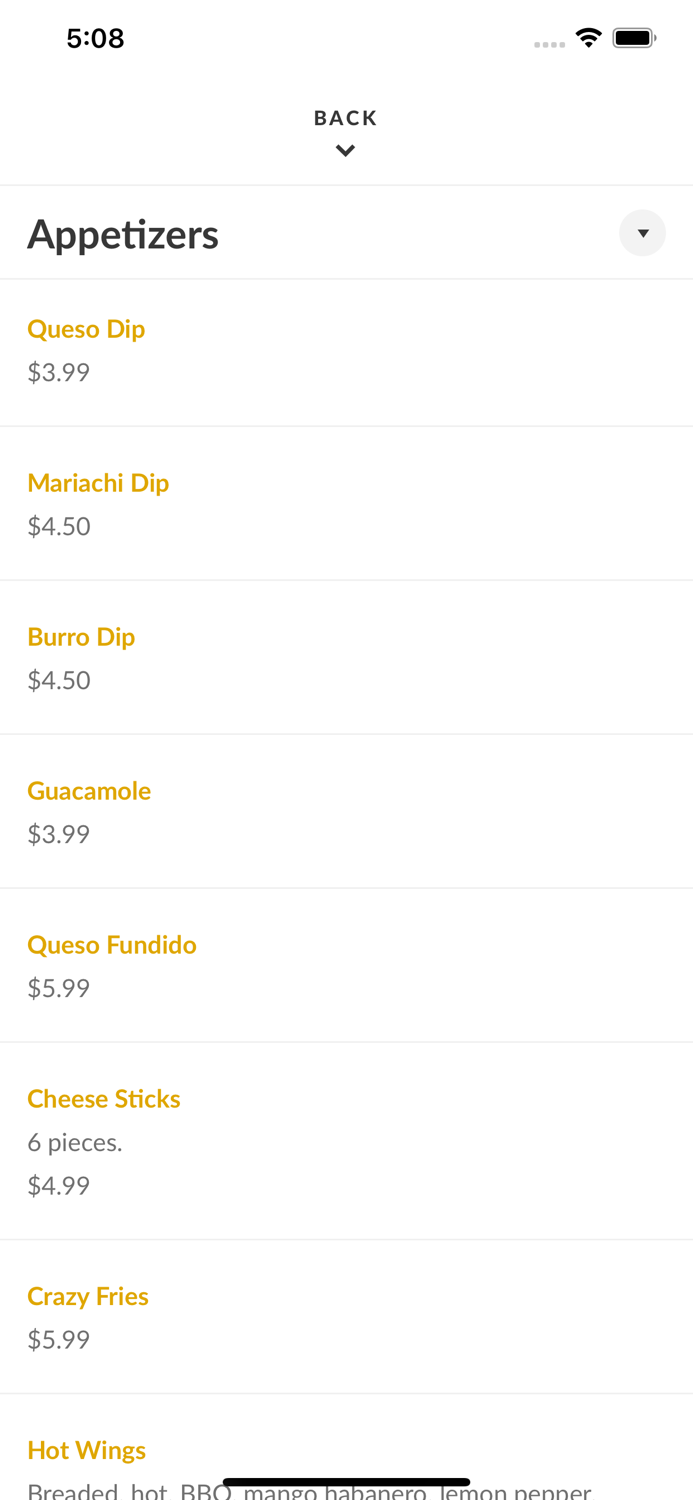Open the Burro Dip item
Image resolution: width=693 pixels, height=1500 pixels.
click(x=81, y=637)
